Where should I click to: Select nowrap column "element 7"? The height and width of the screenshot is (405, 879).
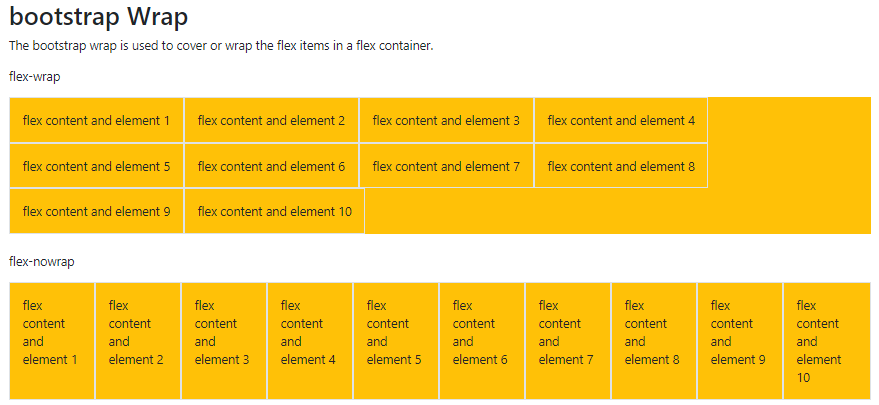pyautogui.click(x=567, y=341)
